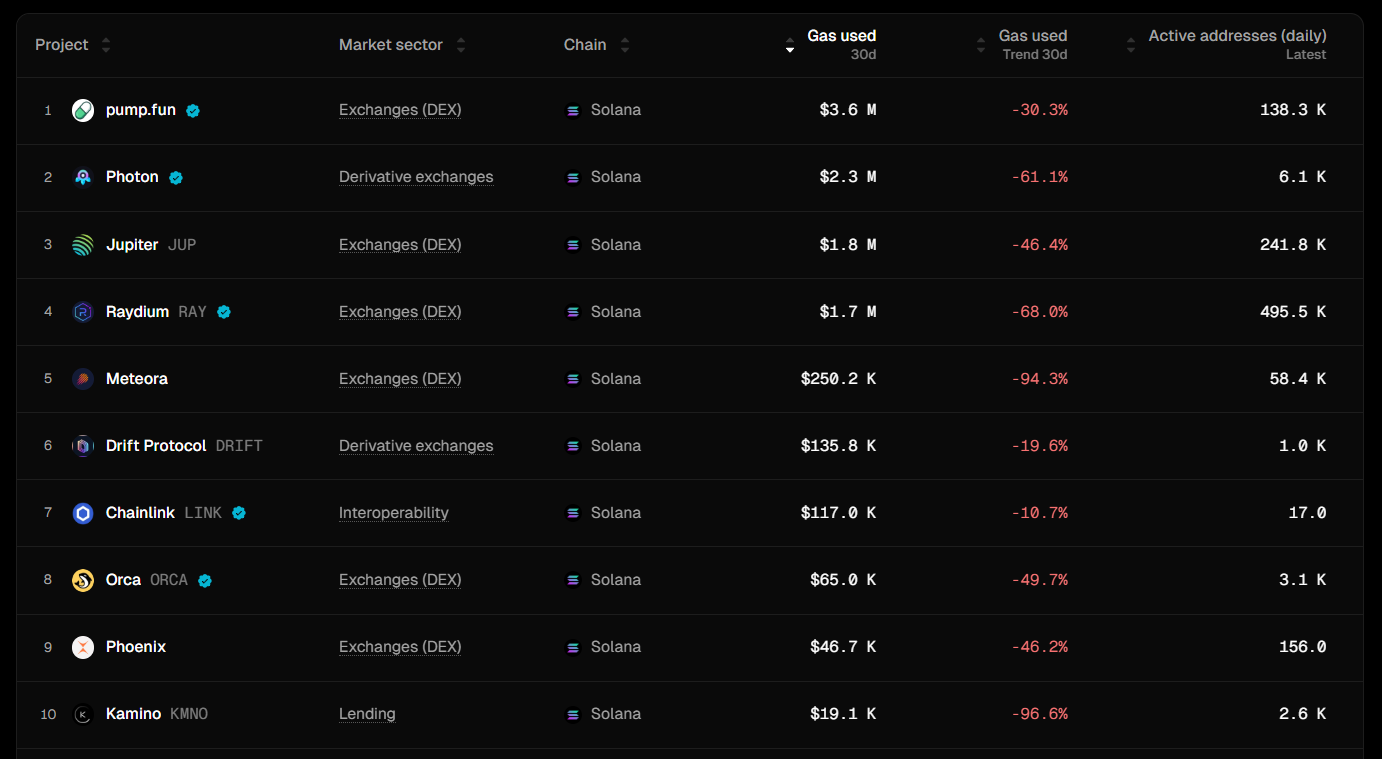1382x759 pixels.
Task: Click the Solana icon in Jupiter row
Action: tap(573, 245)
